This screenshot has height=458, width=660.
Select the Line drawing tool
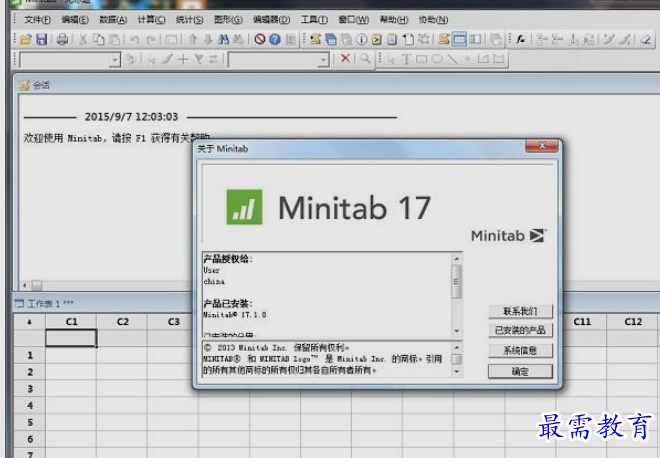click(x=452, y=59)
